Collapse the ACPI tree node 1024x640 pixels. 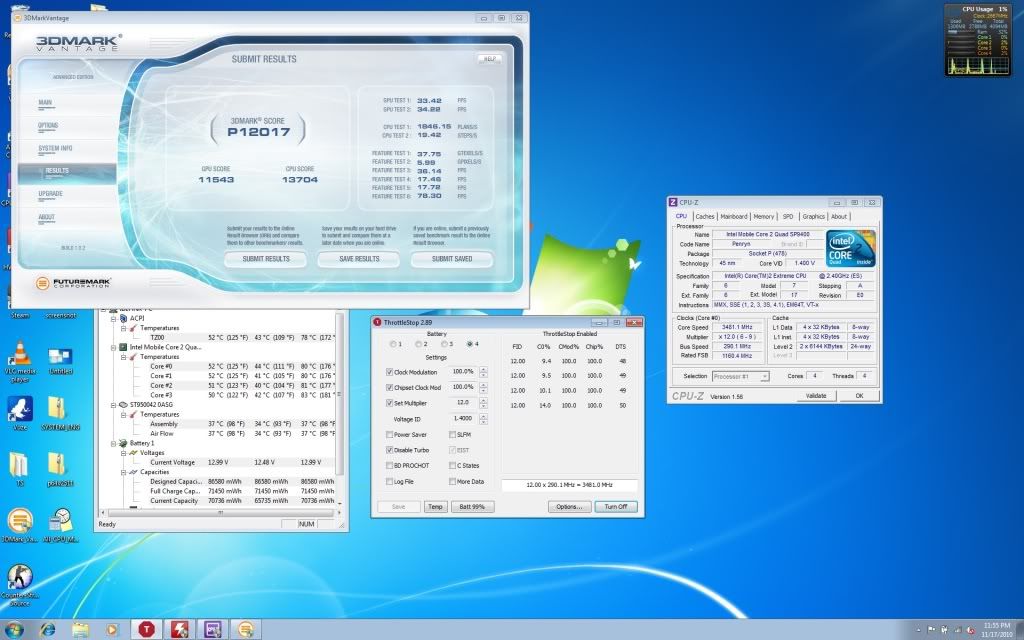coord(113,319)
